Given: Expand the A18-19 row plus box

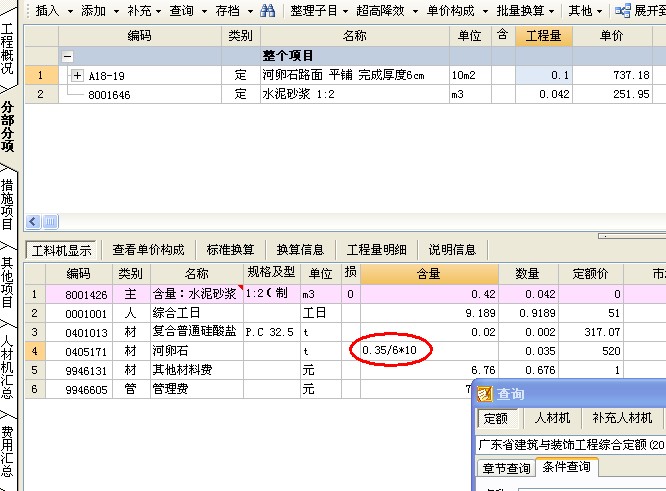Looking at the screenshot, I should [x=77, y=76].
